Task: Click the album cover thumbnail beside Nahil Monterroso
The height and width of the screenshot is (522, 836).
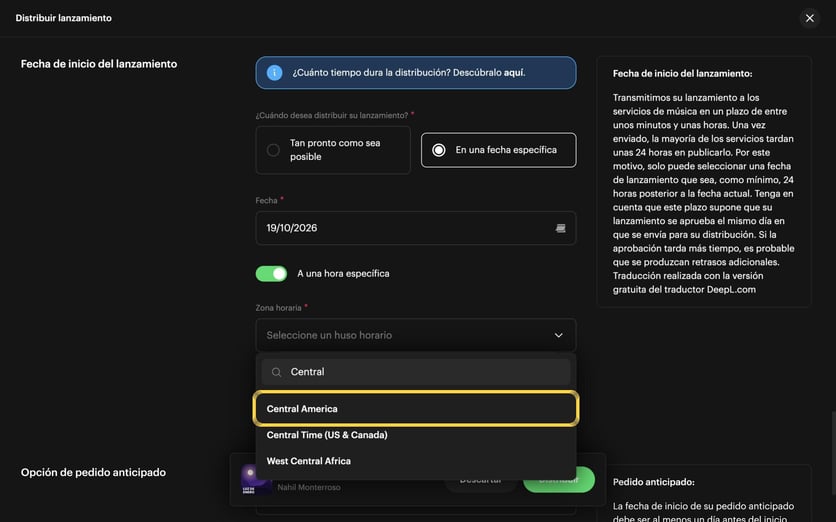Action: 256,479
